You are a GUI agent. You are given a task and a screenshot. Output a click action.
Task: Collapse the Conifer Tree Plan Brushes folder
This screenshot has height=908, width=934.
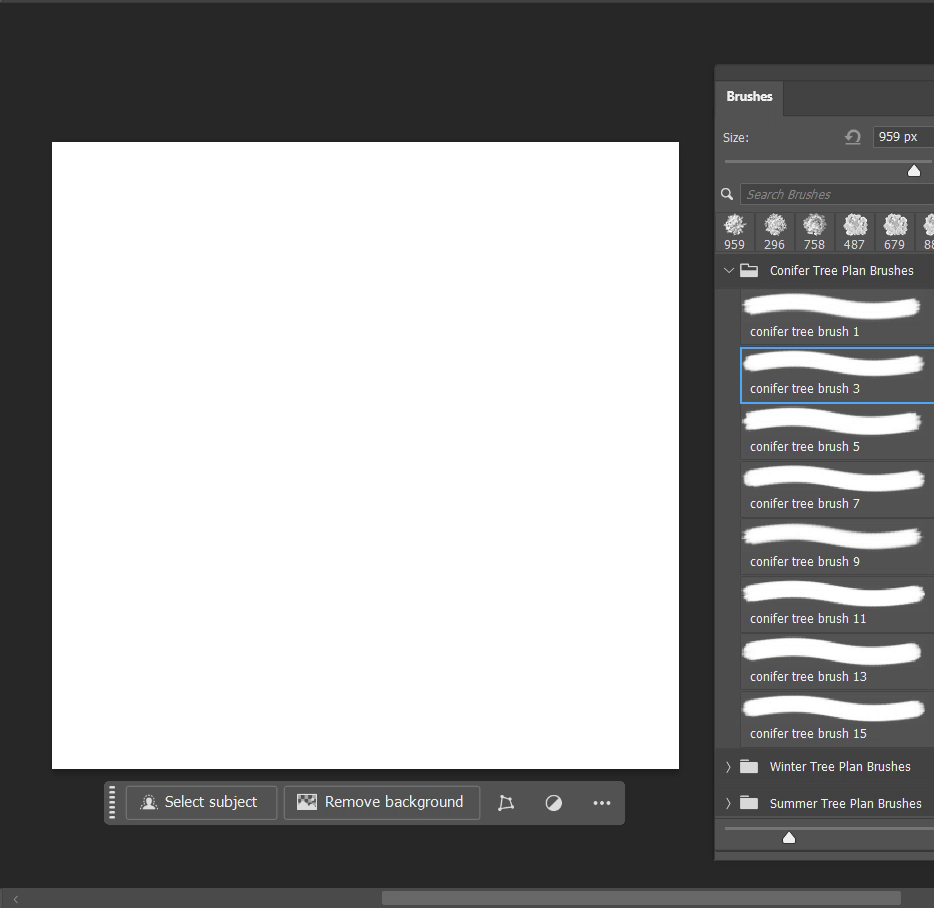click(728, 270)
